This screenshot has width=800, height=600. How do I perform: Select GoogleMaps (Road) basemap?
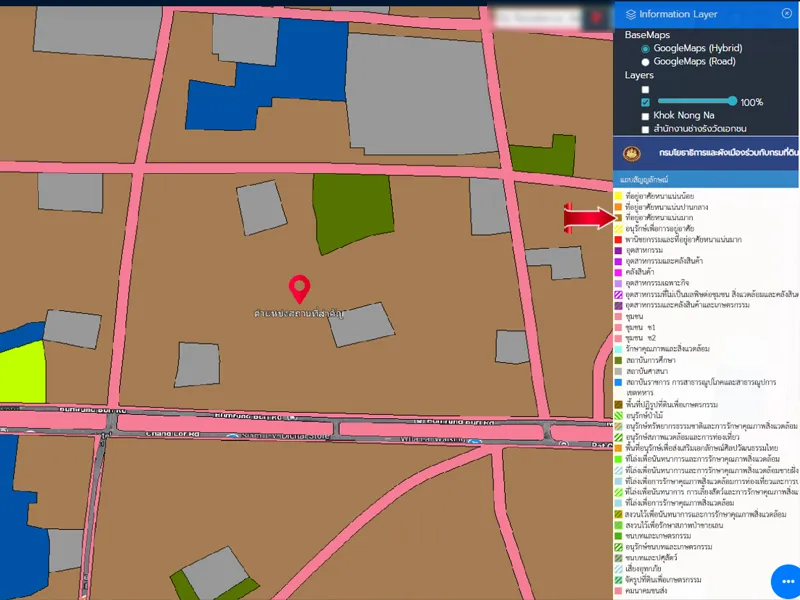click(x=646, y=62)
